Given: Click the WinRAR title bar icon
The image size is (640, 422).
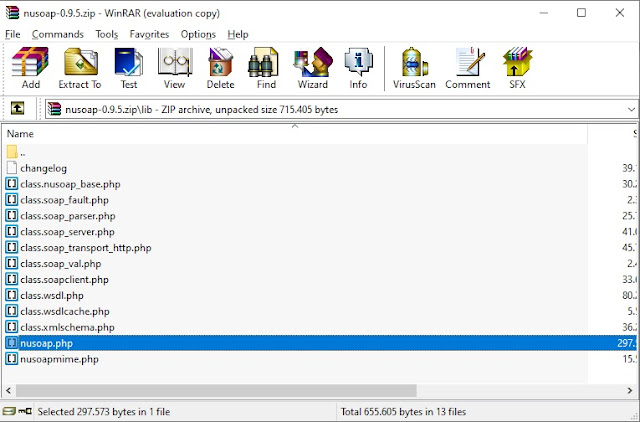Looking at the screenshot, I should click(12, 13).
